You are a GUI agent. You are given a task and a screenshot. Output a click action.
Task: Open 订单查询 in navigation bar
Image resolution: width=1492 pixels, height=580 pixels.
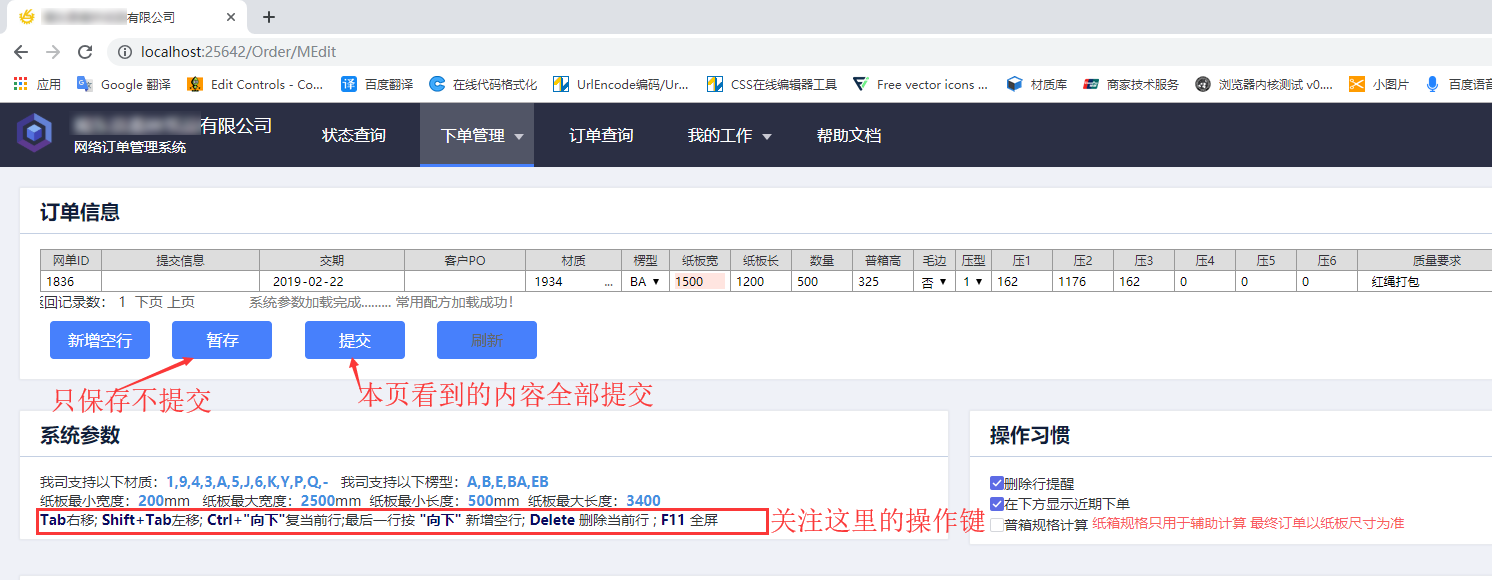[x=600, y=136]
